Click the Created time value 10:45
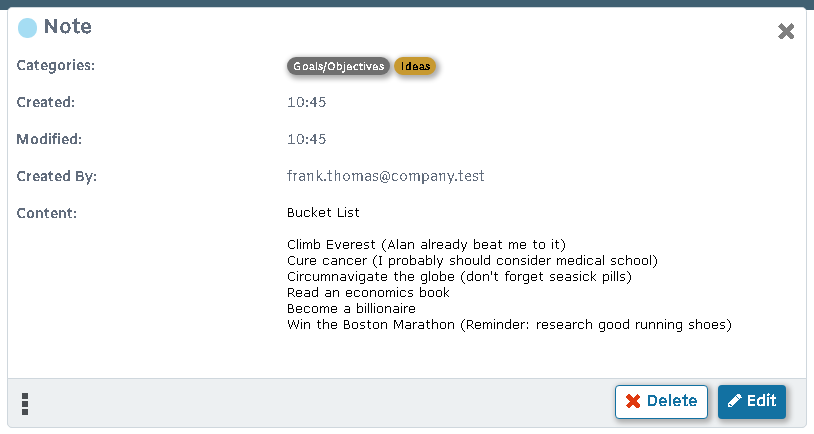 306,102
